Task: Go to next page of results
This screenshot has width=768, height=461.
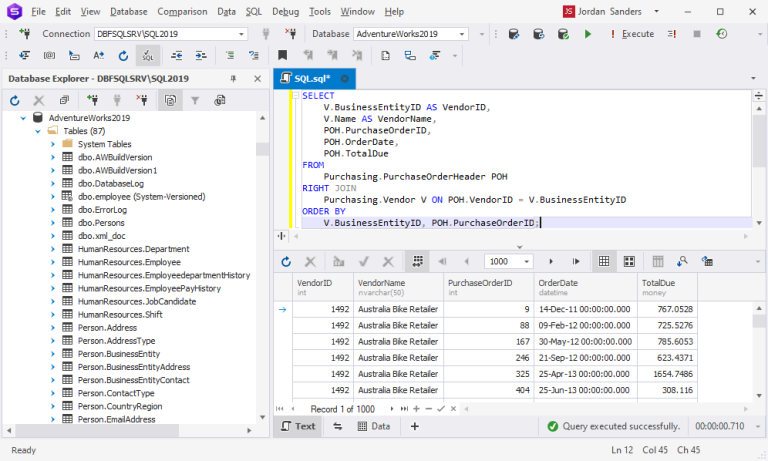Action: point(551,262)
